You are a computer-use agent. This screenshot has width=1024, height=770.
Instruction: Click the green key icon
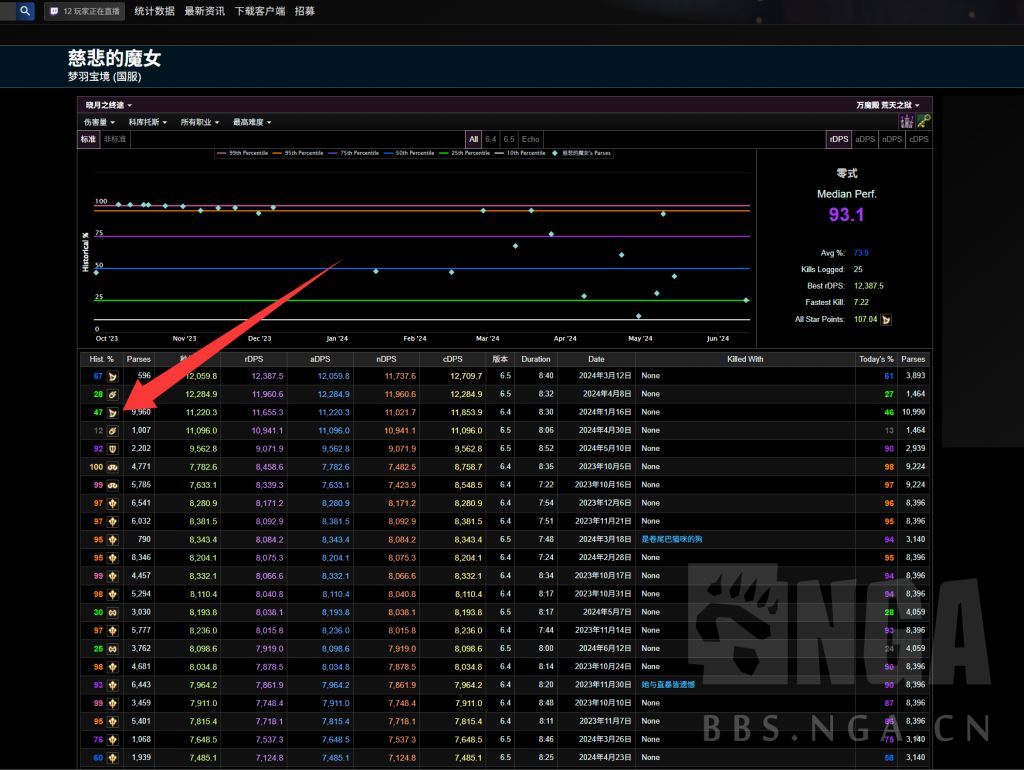point(924,121)
